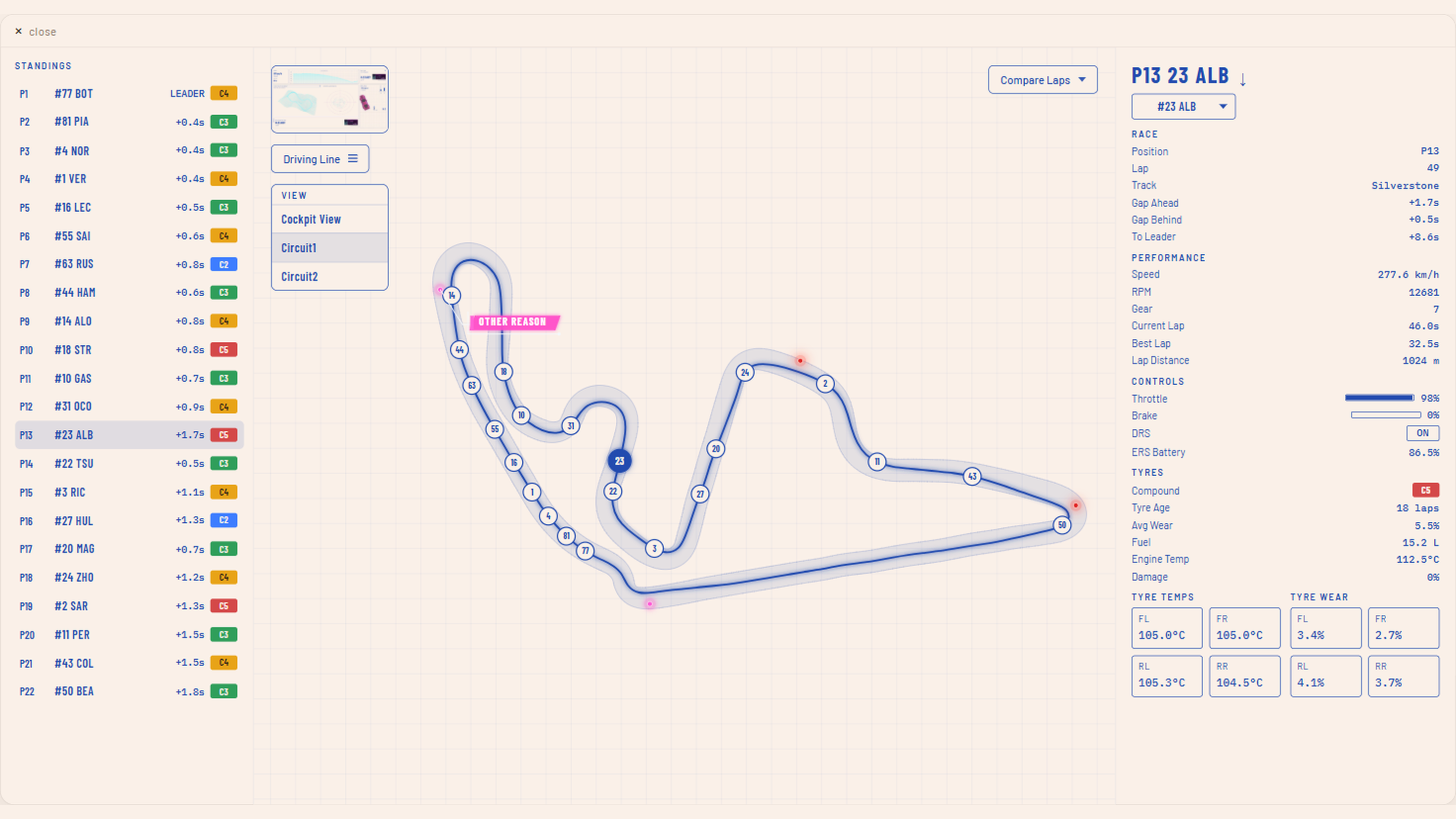
Task: Select P7 #63 RUS standings row
Action: [129, 264]
